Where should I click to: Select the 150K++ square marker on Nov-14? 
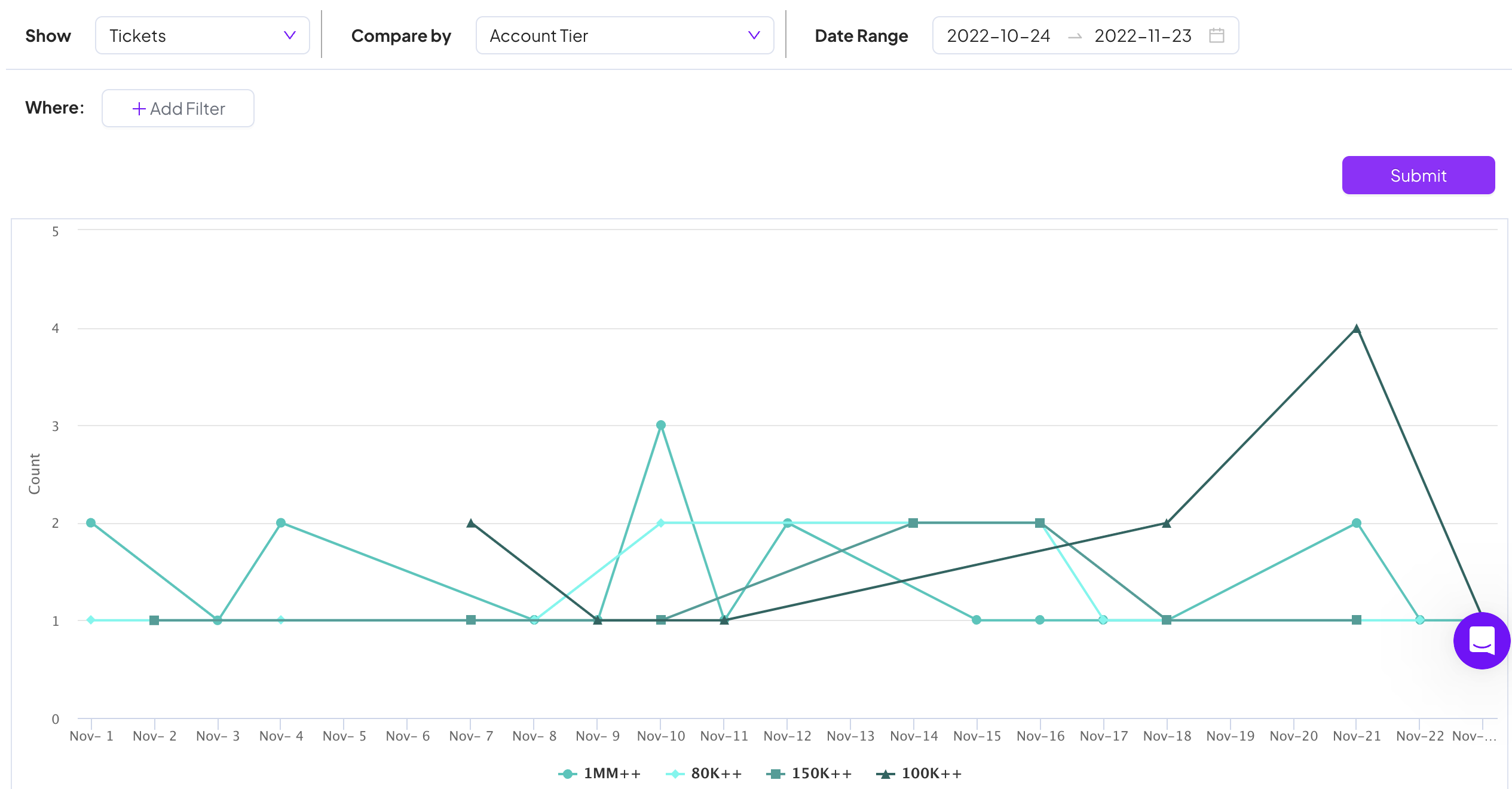[913, 523]
